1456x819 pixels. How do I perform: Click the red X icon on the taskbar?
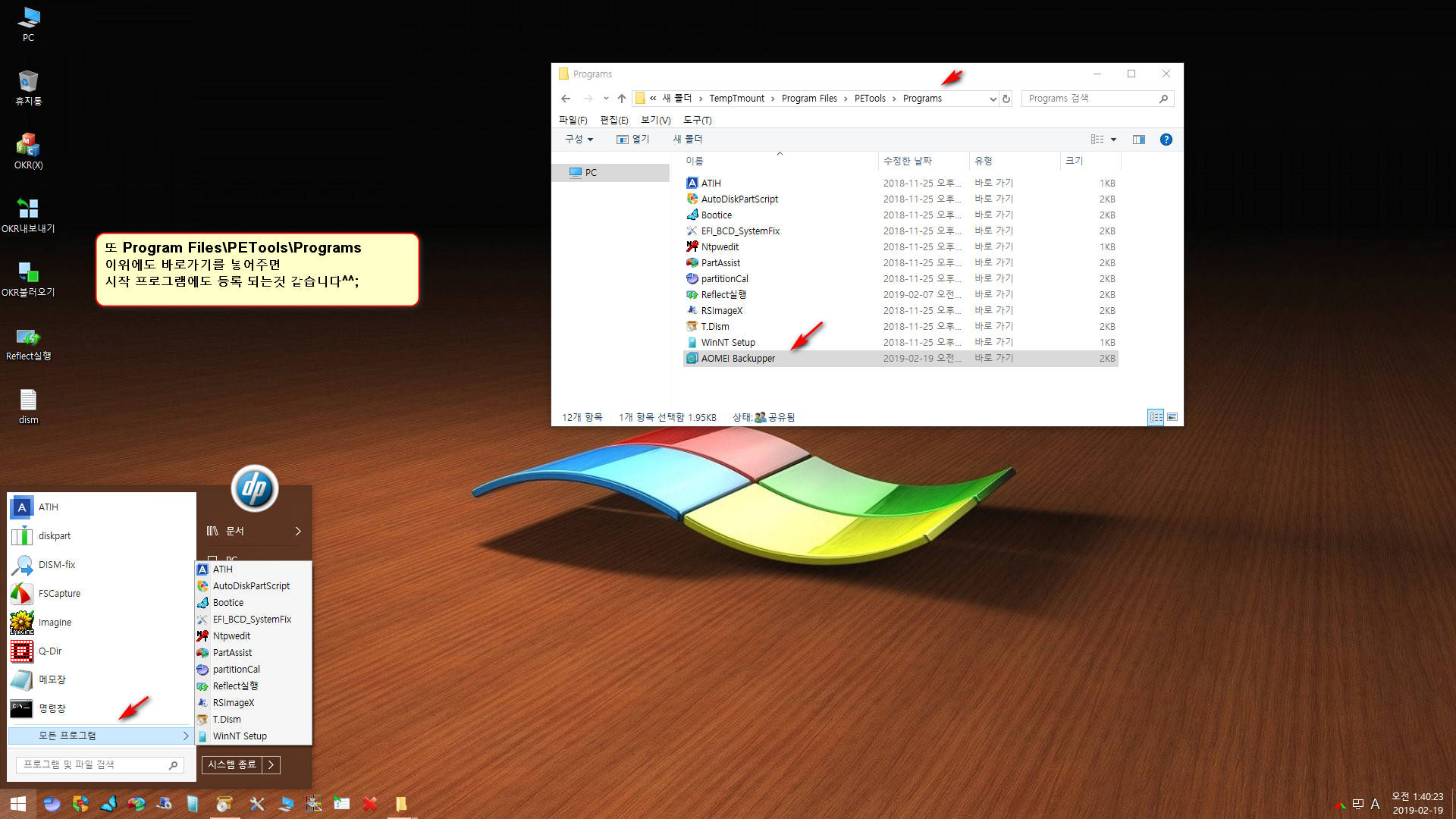(370, 804)
